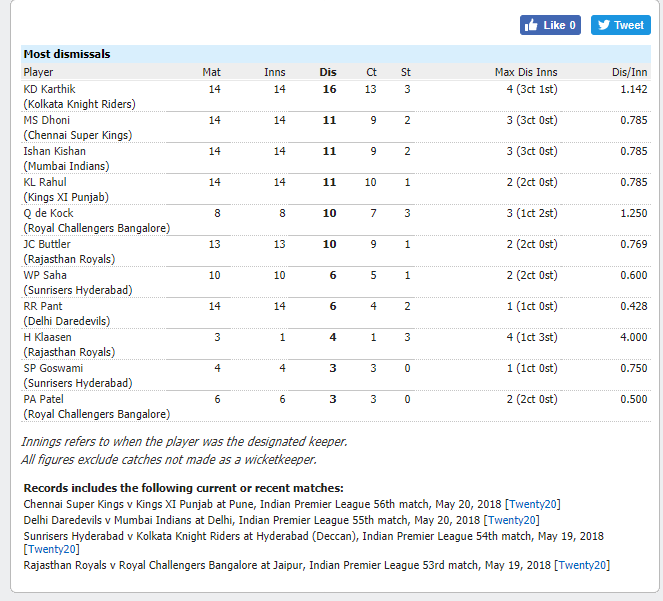Select the KD Karthik player name
This screenshot has width=663, height=601.
(49, 89)
